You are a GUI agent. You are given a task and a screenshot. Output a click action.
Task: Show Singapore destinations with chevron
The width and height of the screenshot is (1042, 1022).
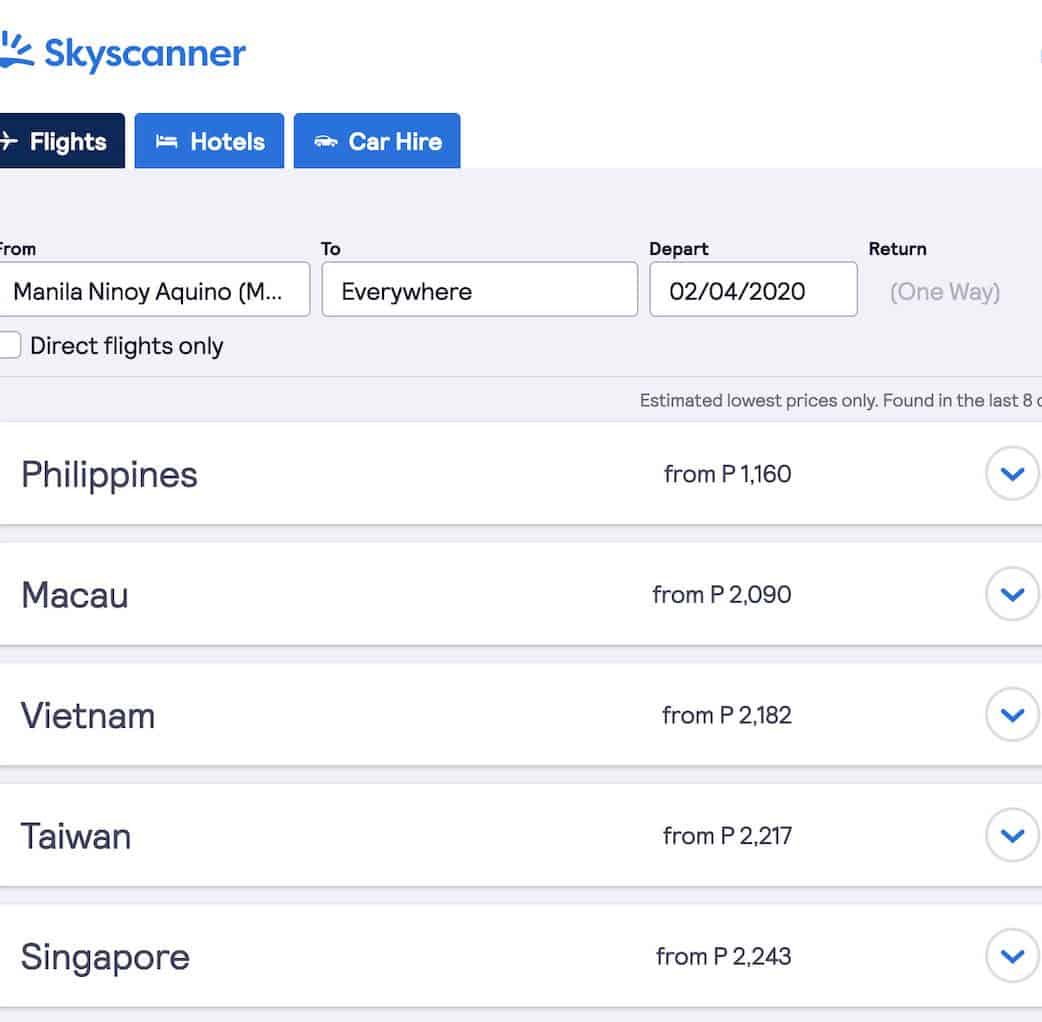1012,956
